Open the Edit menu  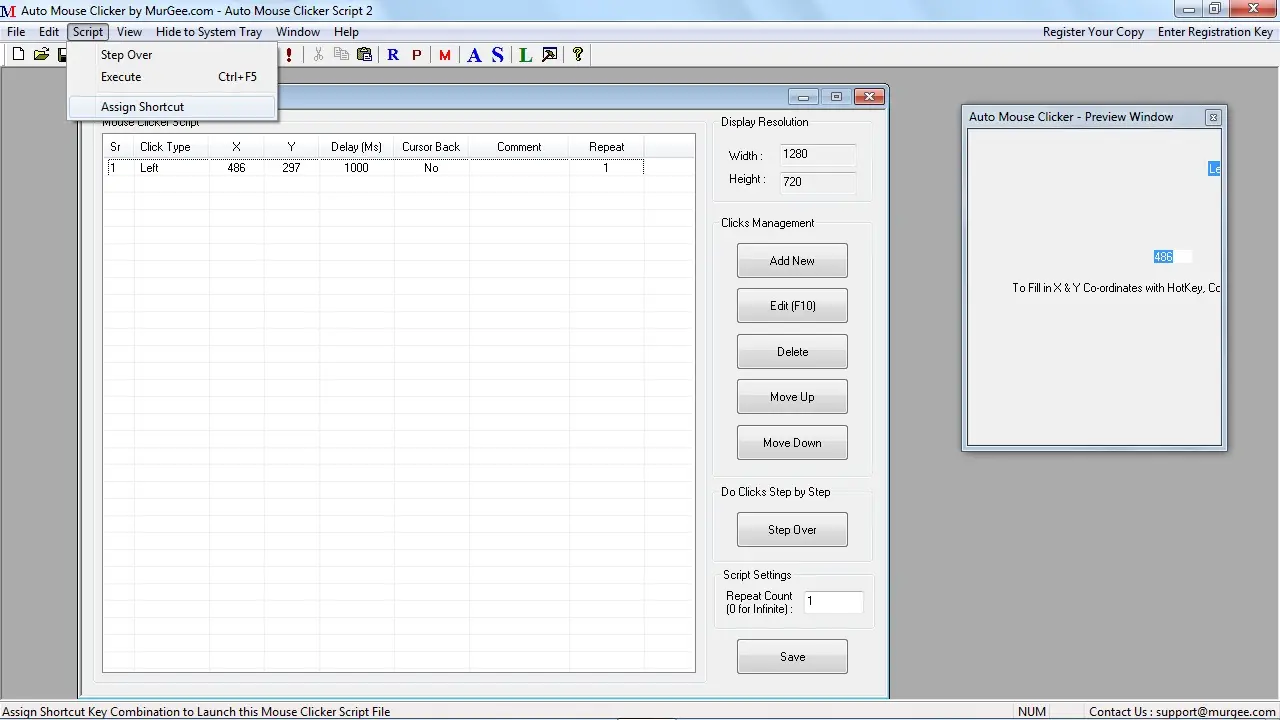[49, 32]
